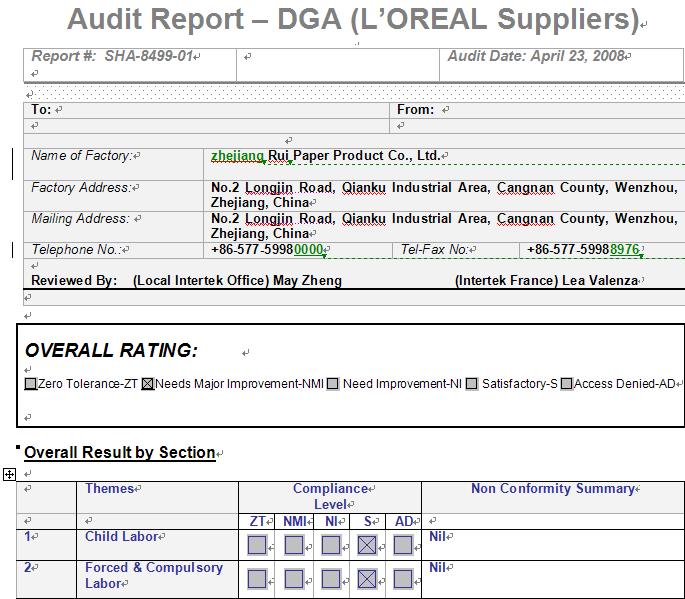Click (Local Intertek Office) May Zheng text

coord(237,280)
